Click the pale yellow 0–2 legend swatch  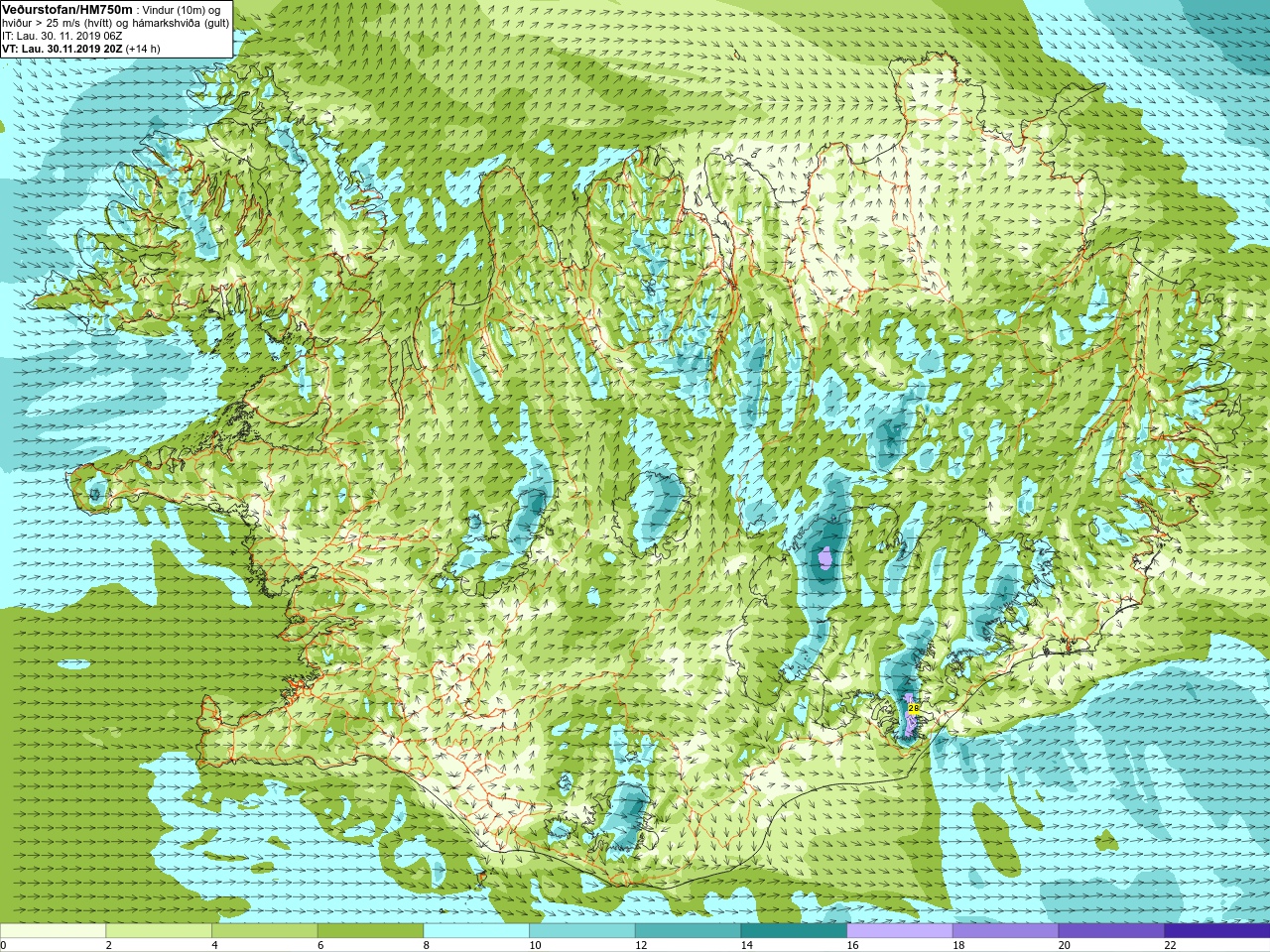tap(53, 931)
